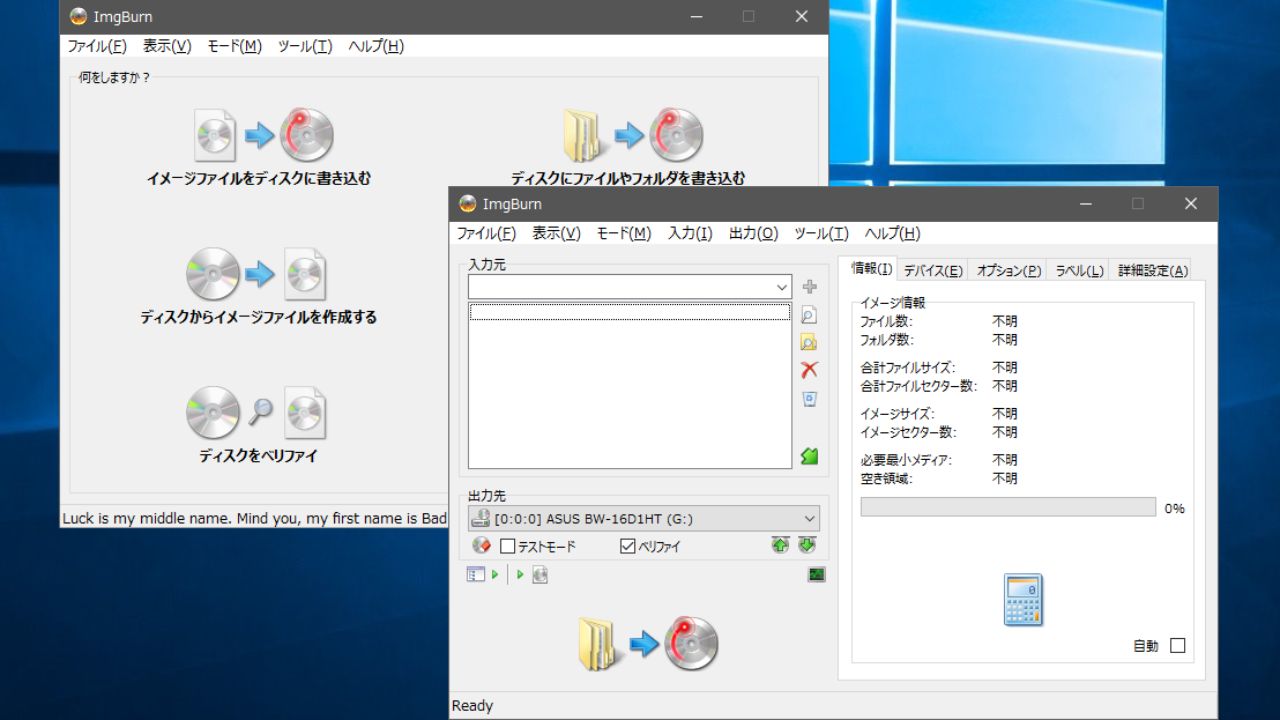Close the front ImgBurn window
This screenshot has height=720, width=1280.
coord(1190,204)
